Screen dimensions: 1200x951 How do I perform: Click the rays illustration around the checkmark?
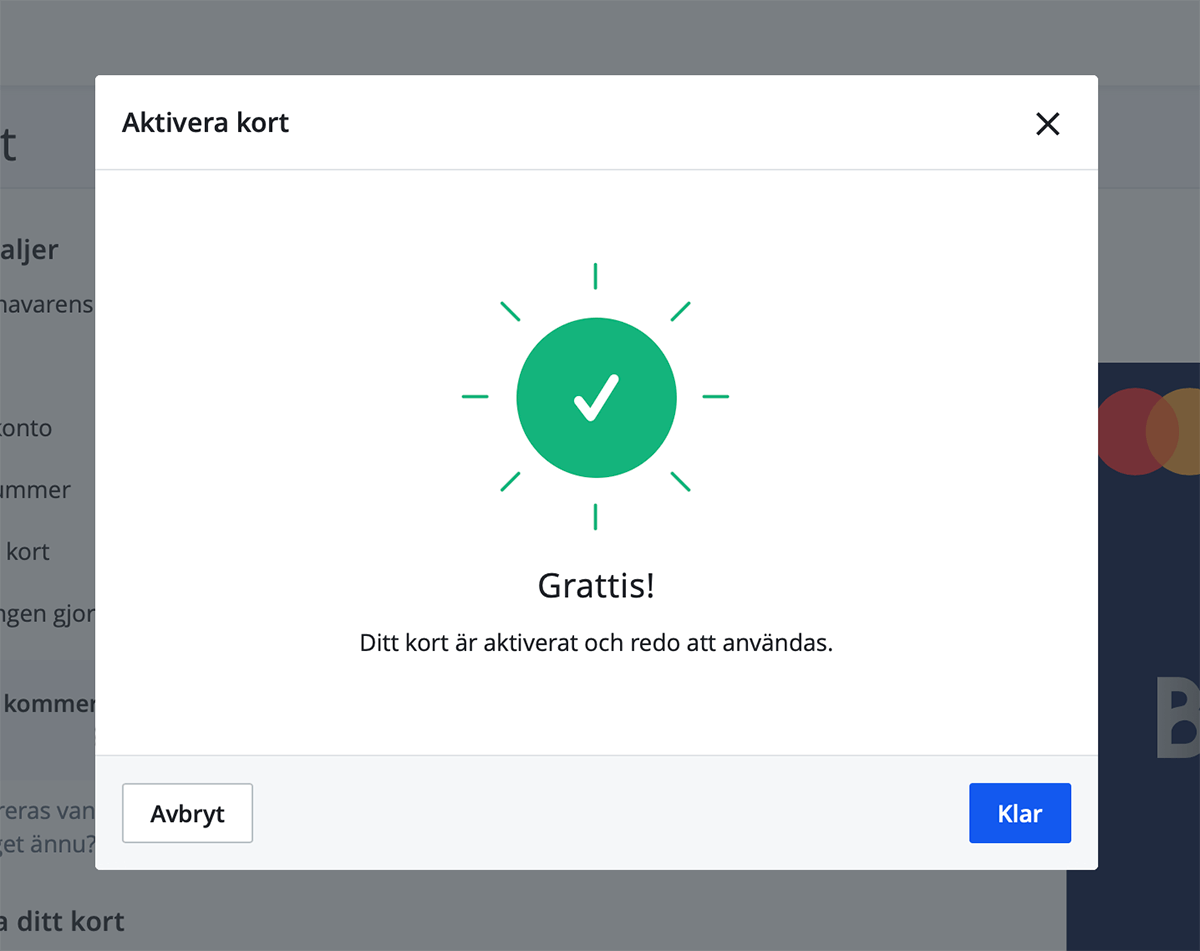(x=596, y=275)
